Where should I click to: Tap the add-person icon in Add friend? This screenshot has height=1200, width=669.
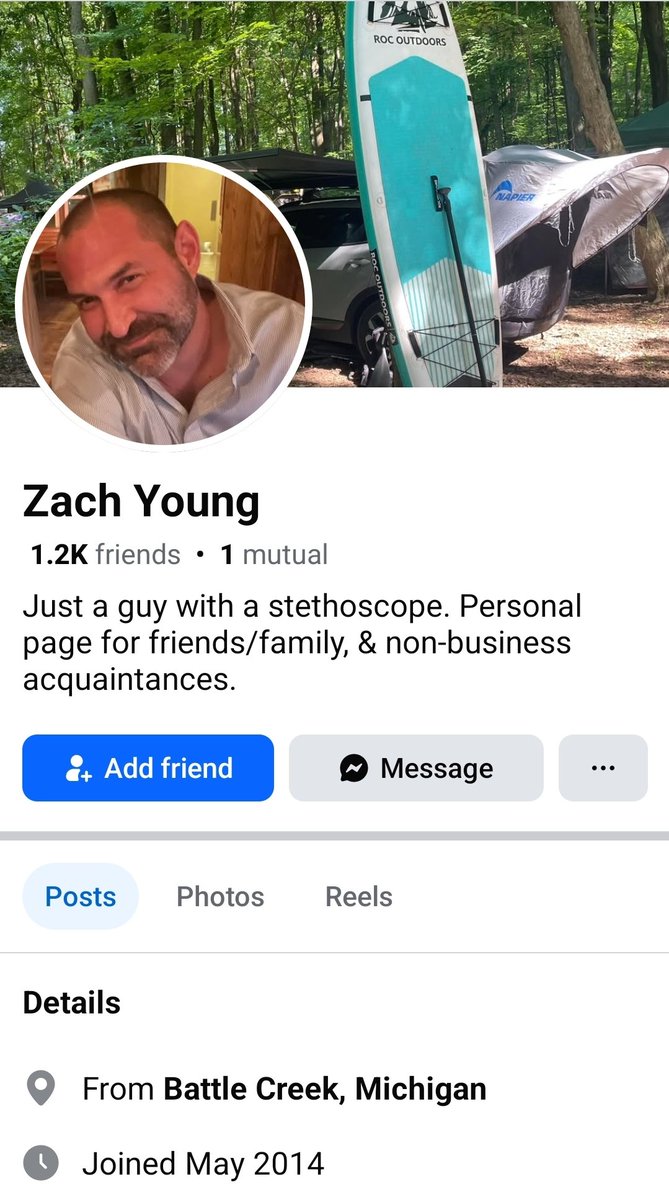point(78,768)
